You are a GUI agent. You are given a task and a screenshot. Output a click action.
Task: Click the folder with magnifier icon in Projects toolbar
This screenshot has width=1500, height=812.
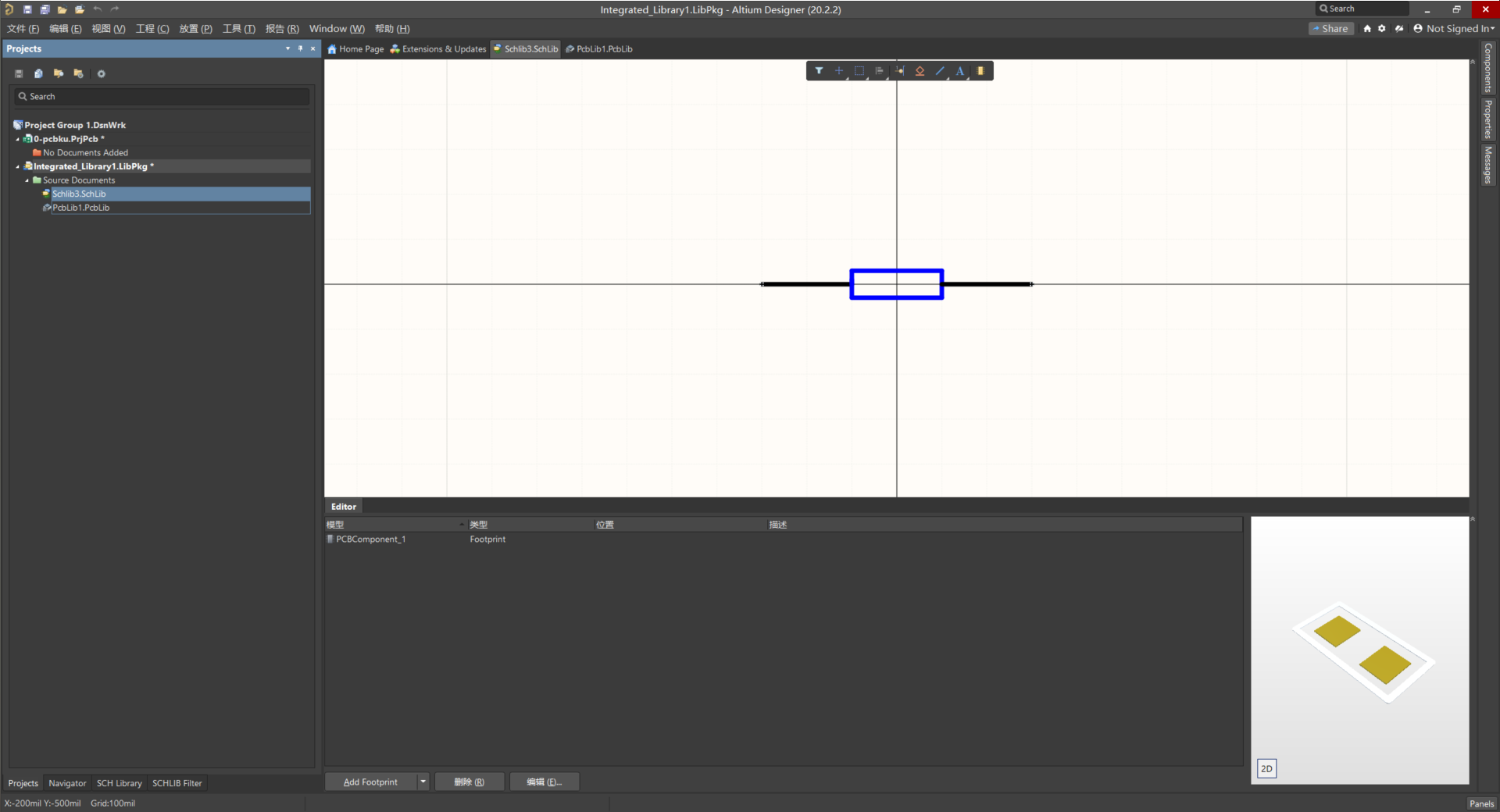(59, 73)
